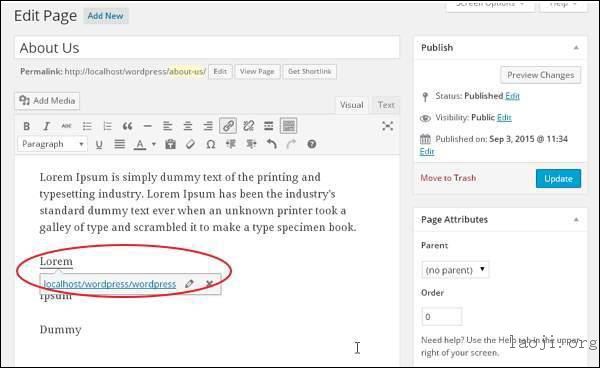Click the about-us permalink slug
600x368 pixels.
(x=187, y=72)
